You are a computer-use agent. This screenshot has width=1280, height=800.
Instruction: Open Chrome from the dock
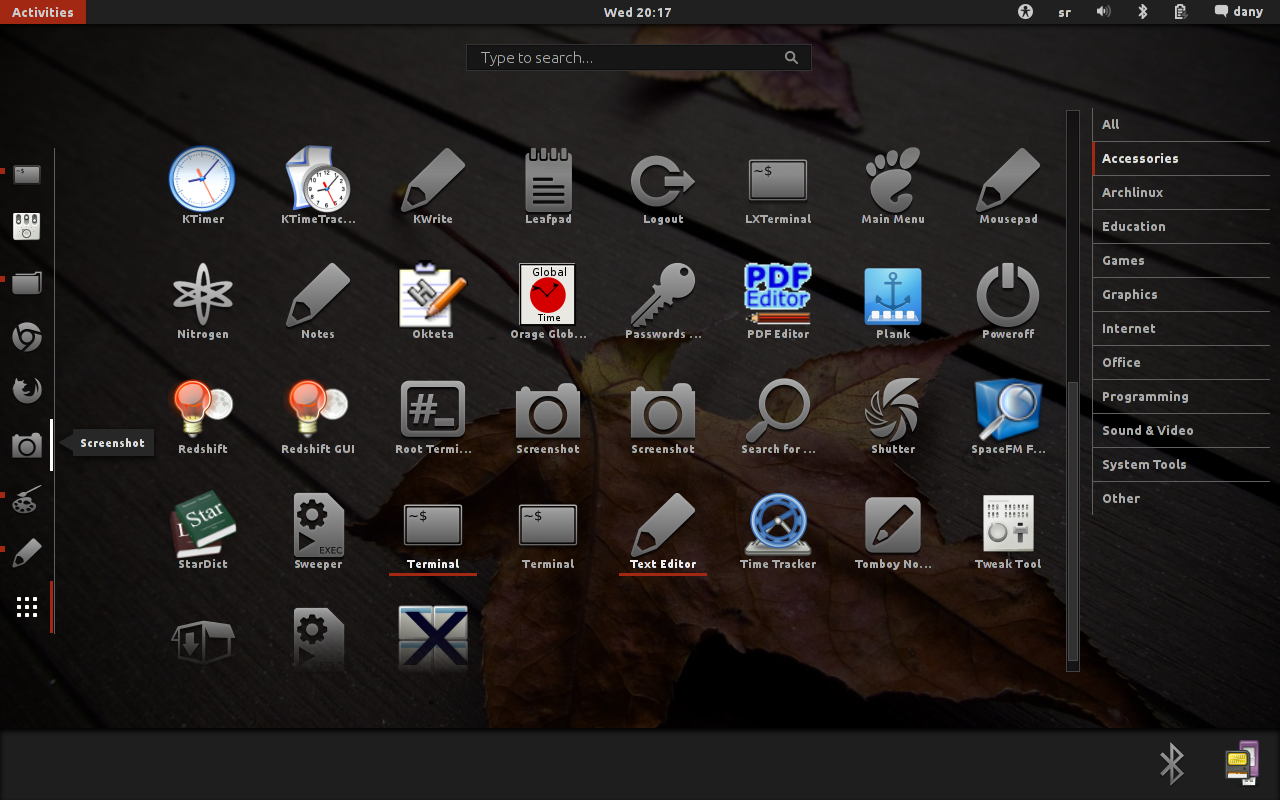pos(27,337)
